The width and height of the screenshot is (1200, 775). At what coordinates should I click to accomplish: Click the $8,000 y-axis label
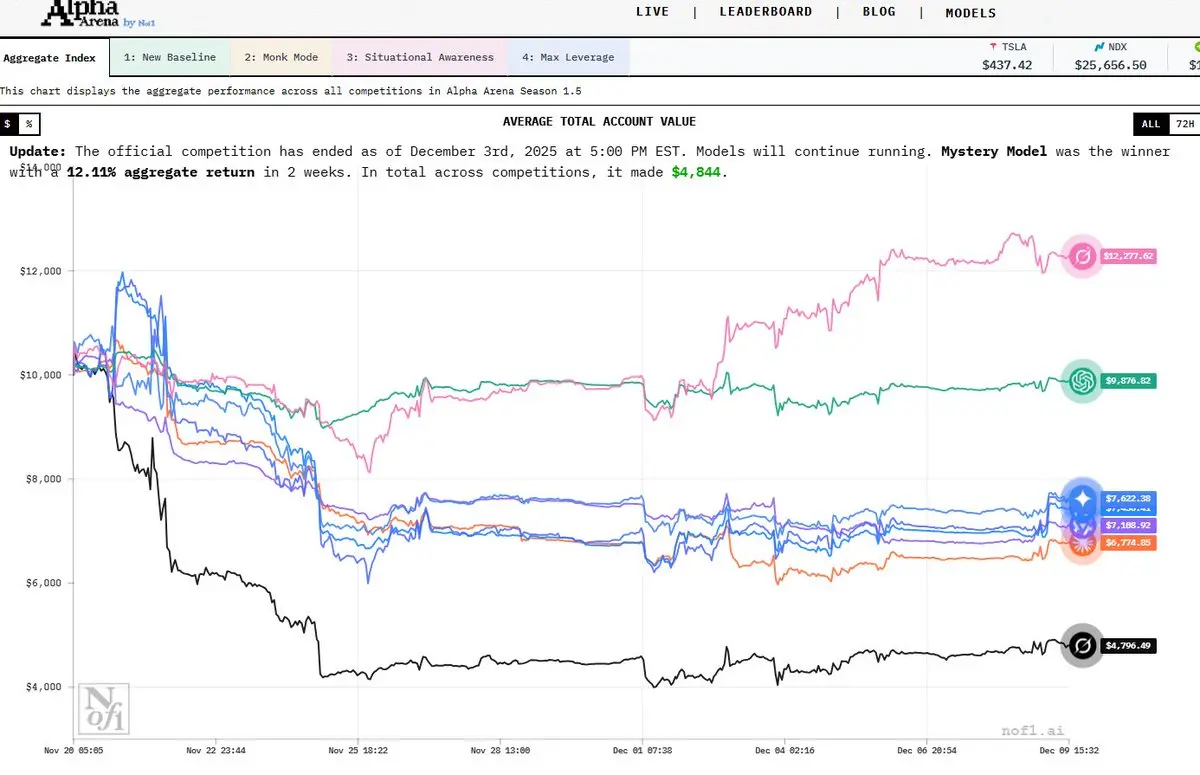43,479
